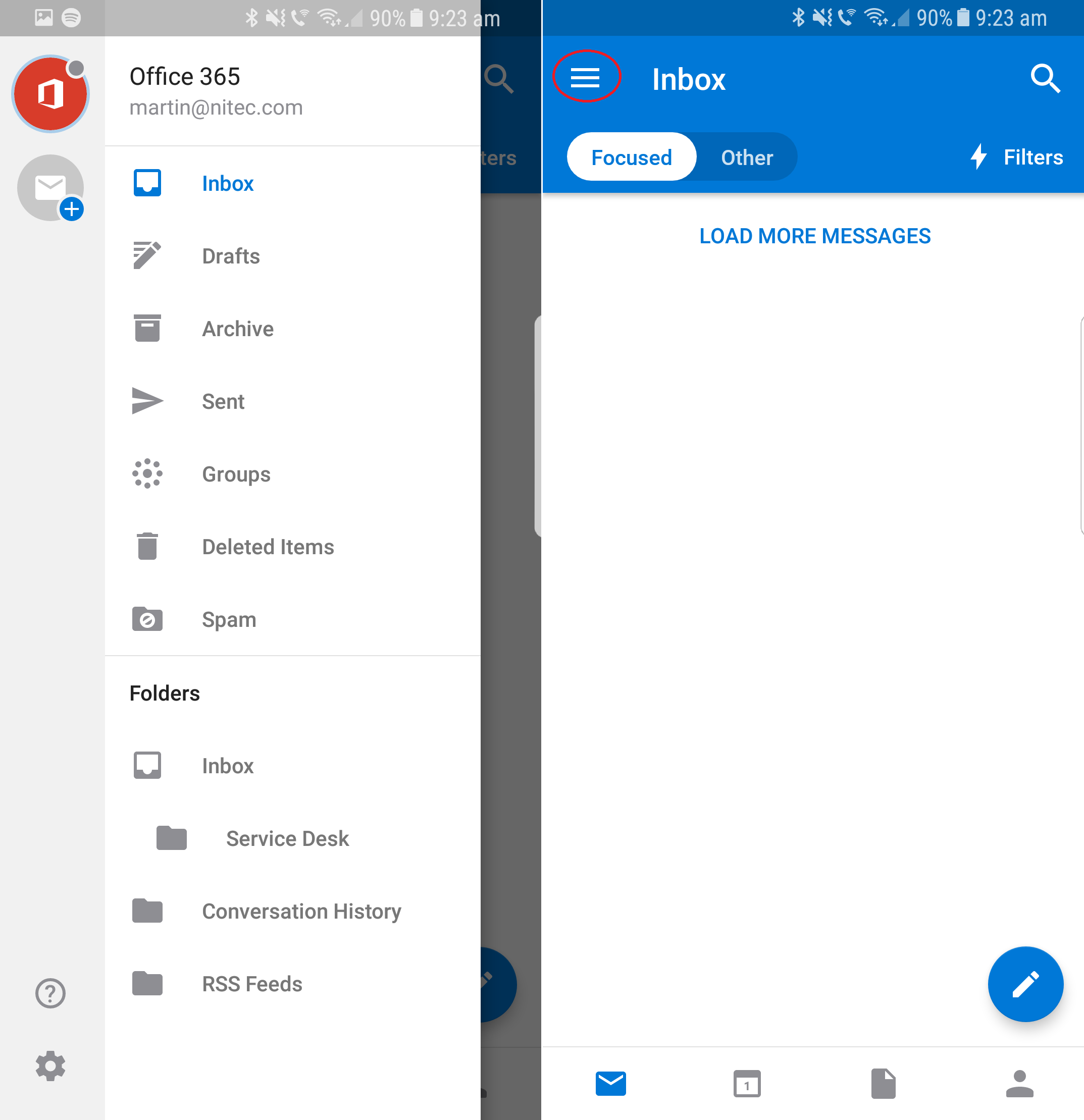Switch to the Other inbox

coord(747,157)
